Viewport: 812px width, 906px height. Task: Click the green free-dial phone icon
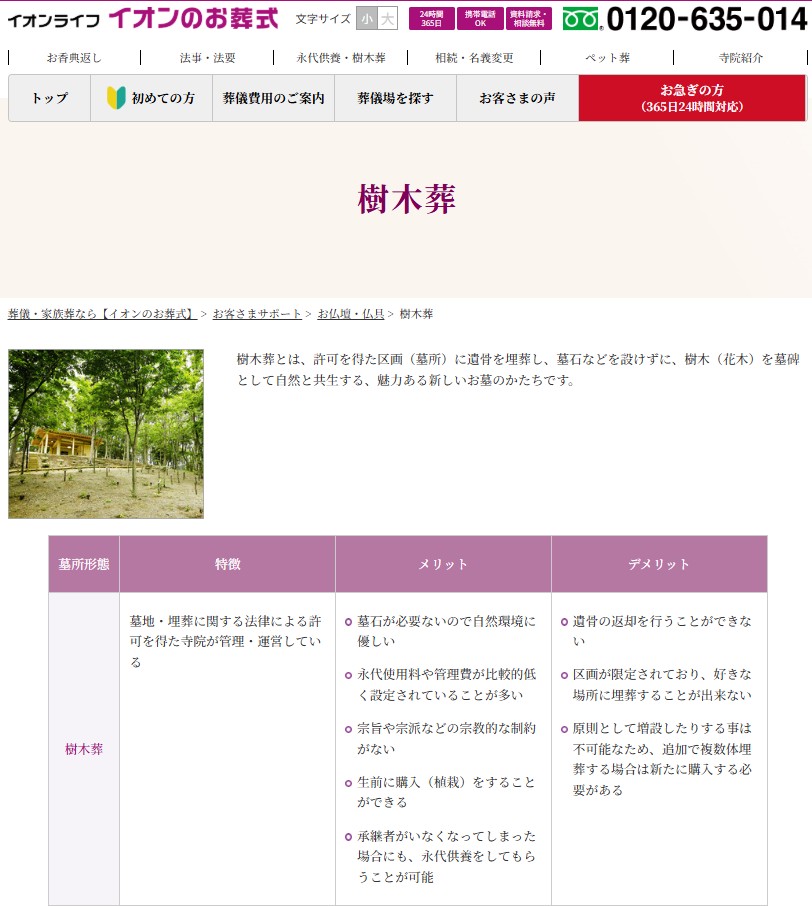click(x=581, y=19)
